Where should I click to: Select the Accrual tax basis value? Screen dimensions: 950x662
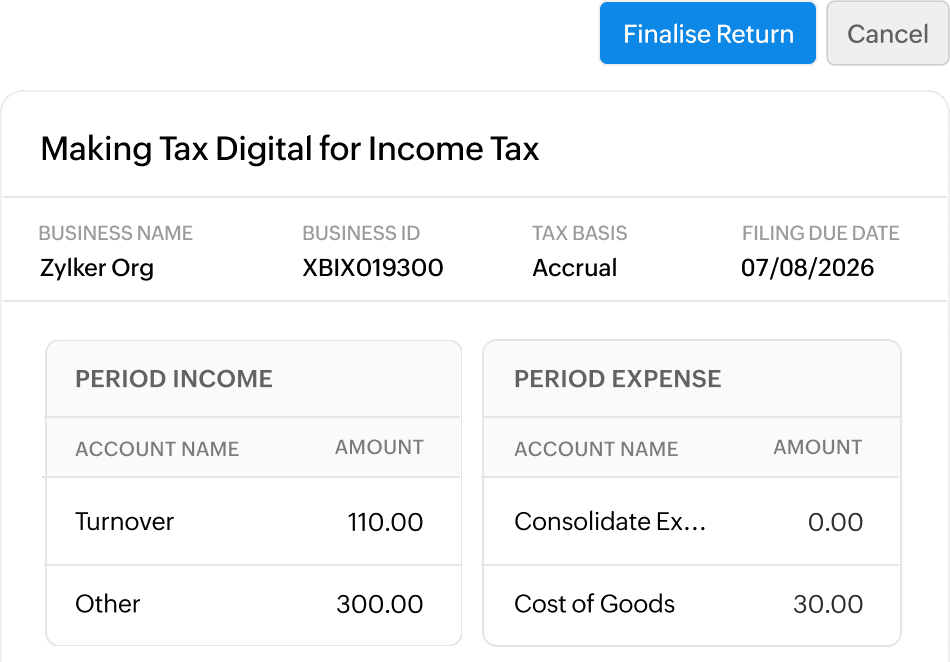575,268
